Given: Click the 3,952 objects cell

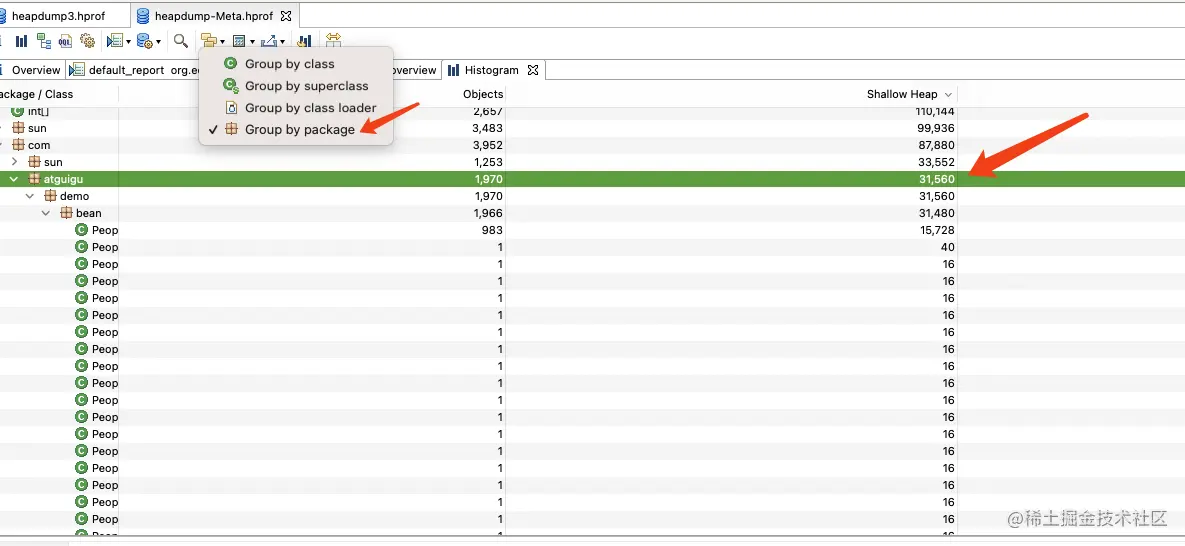Looking at the screenshot, I should [487, 145].
